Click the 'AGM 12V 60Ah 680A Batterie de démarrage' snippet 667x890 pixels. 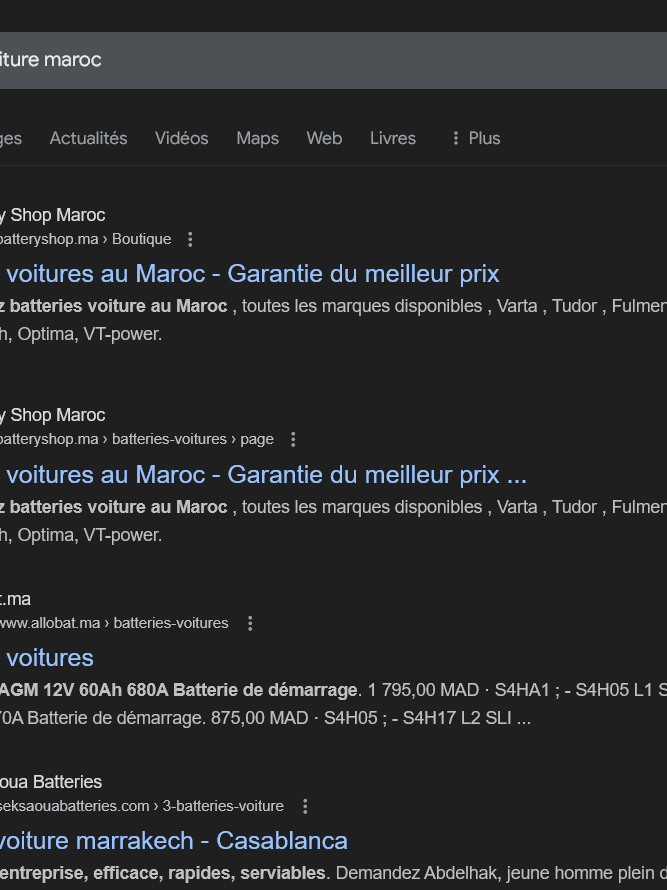point(179,690)
